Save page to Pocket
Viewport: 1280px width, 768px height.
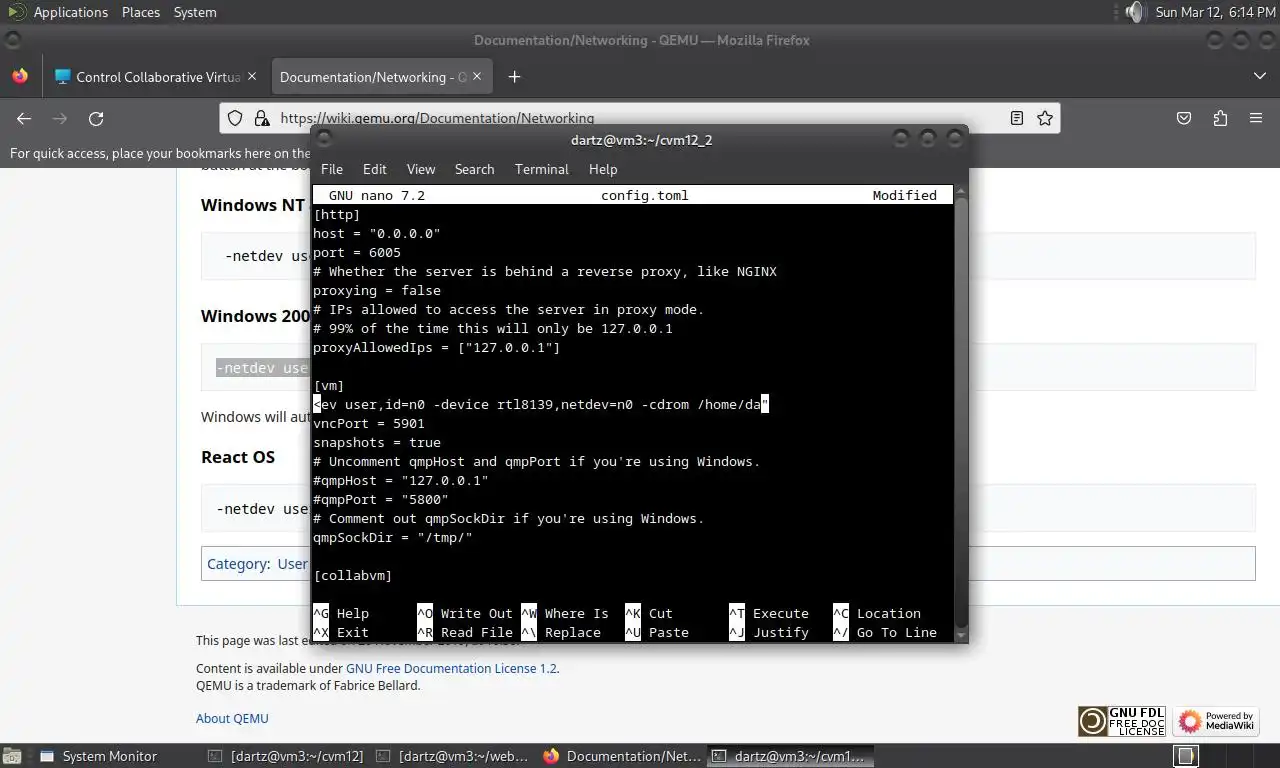click(1184, 118)
